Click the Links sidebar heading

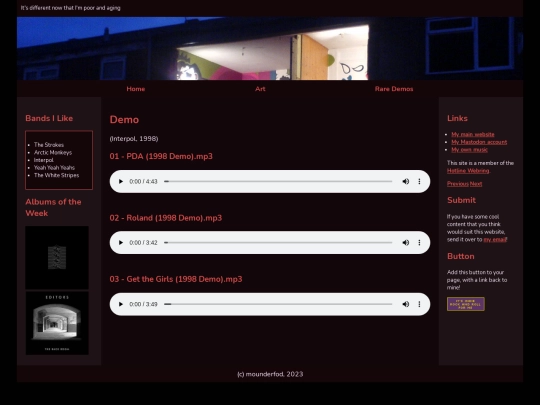457,118
